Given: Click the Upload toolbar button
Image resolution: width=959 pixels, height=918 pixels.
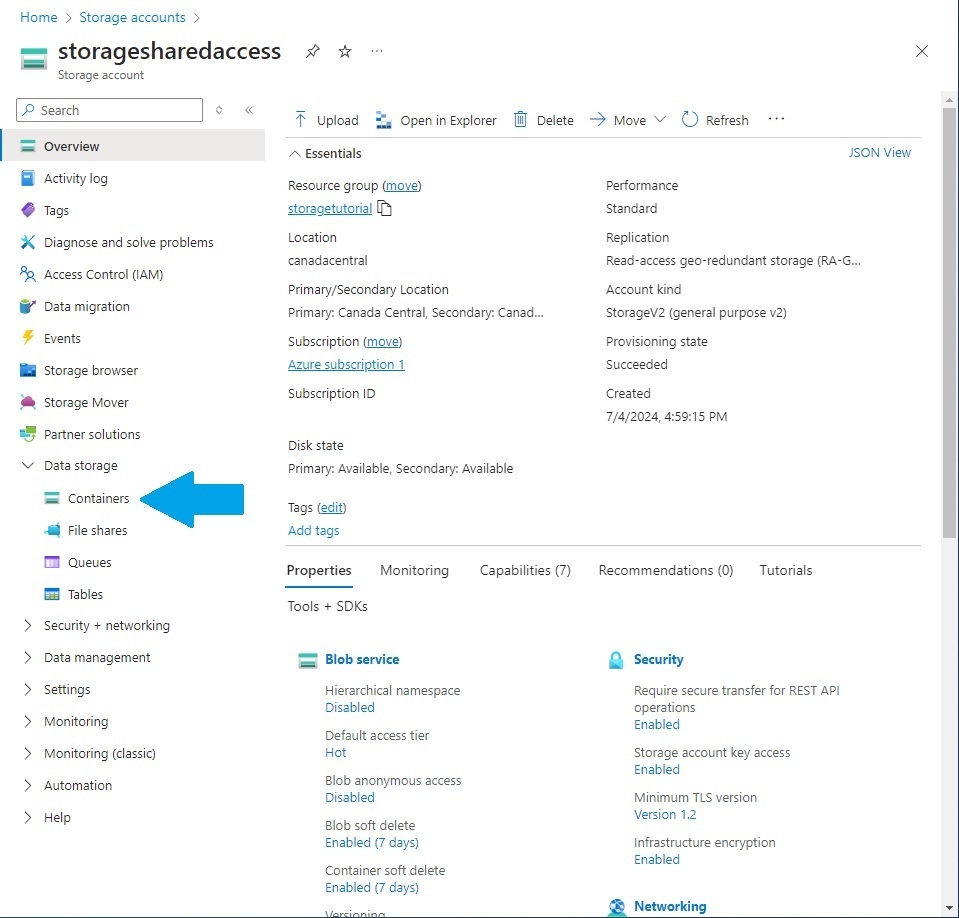Looking at the screenshot, I should (x=327, y=120).
